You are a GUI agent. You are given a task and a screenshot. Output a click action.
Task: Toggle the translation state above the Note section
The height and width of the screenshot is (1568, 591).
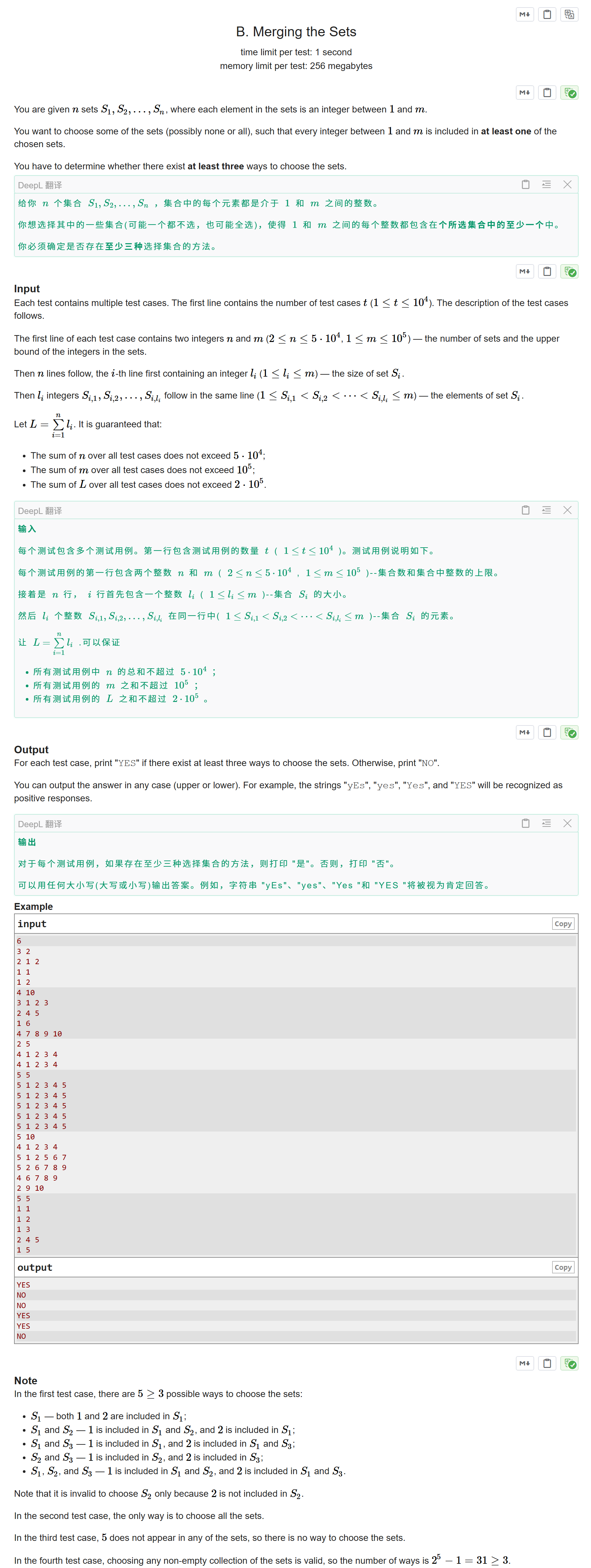[570, 1362]
